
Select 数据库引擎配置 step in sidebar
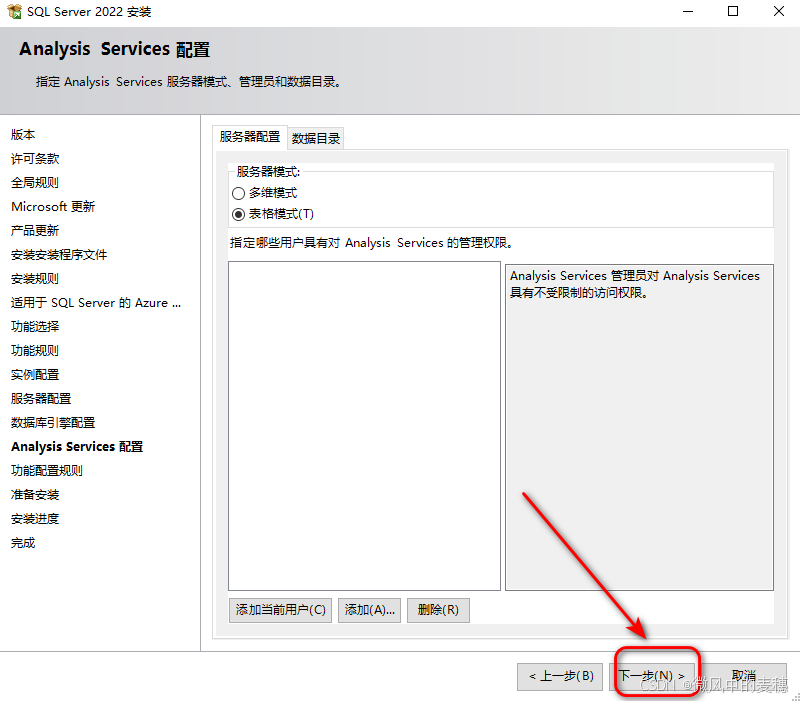(x=53, y=422)
